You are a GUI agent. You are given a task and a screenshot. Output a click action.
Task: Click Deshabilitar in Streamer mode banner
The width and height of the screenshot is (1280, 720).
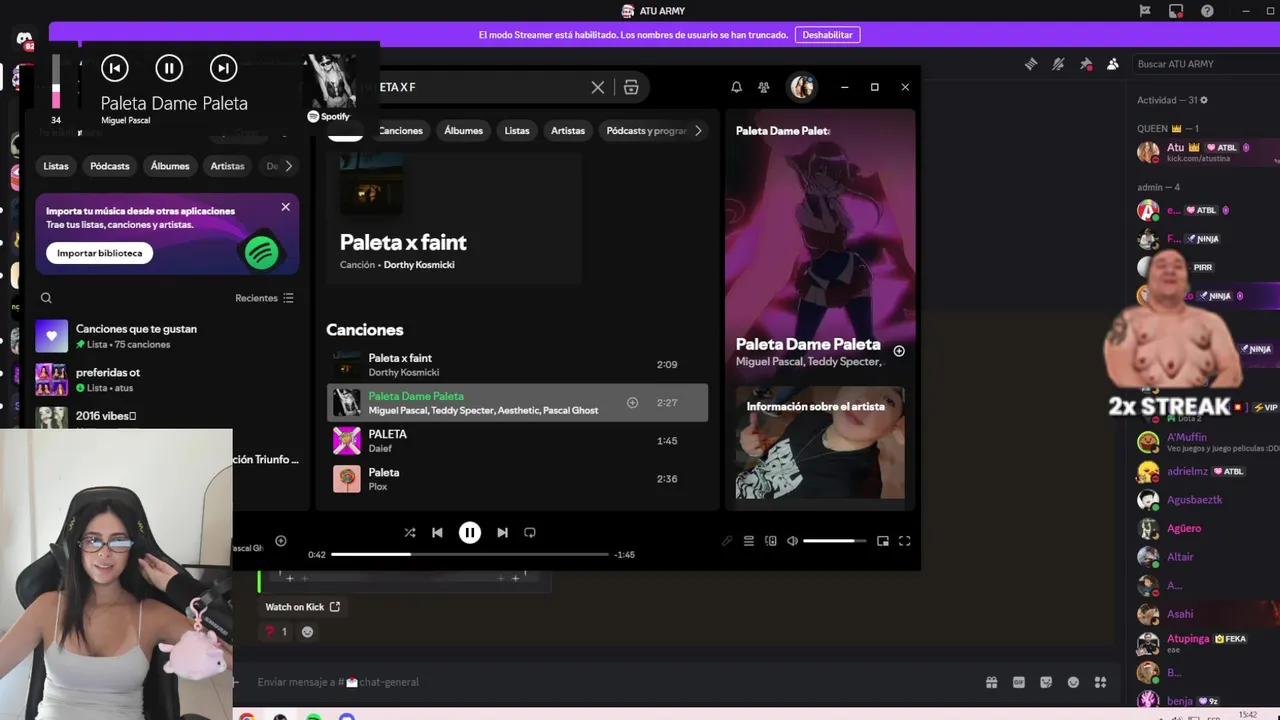pos(827,35)
